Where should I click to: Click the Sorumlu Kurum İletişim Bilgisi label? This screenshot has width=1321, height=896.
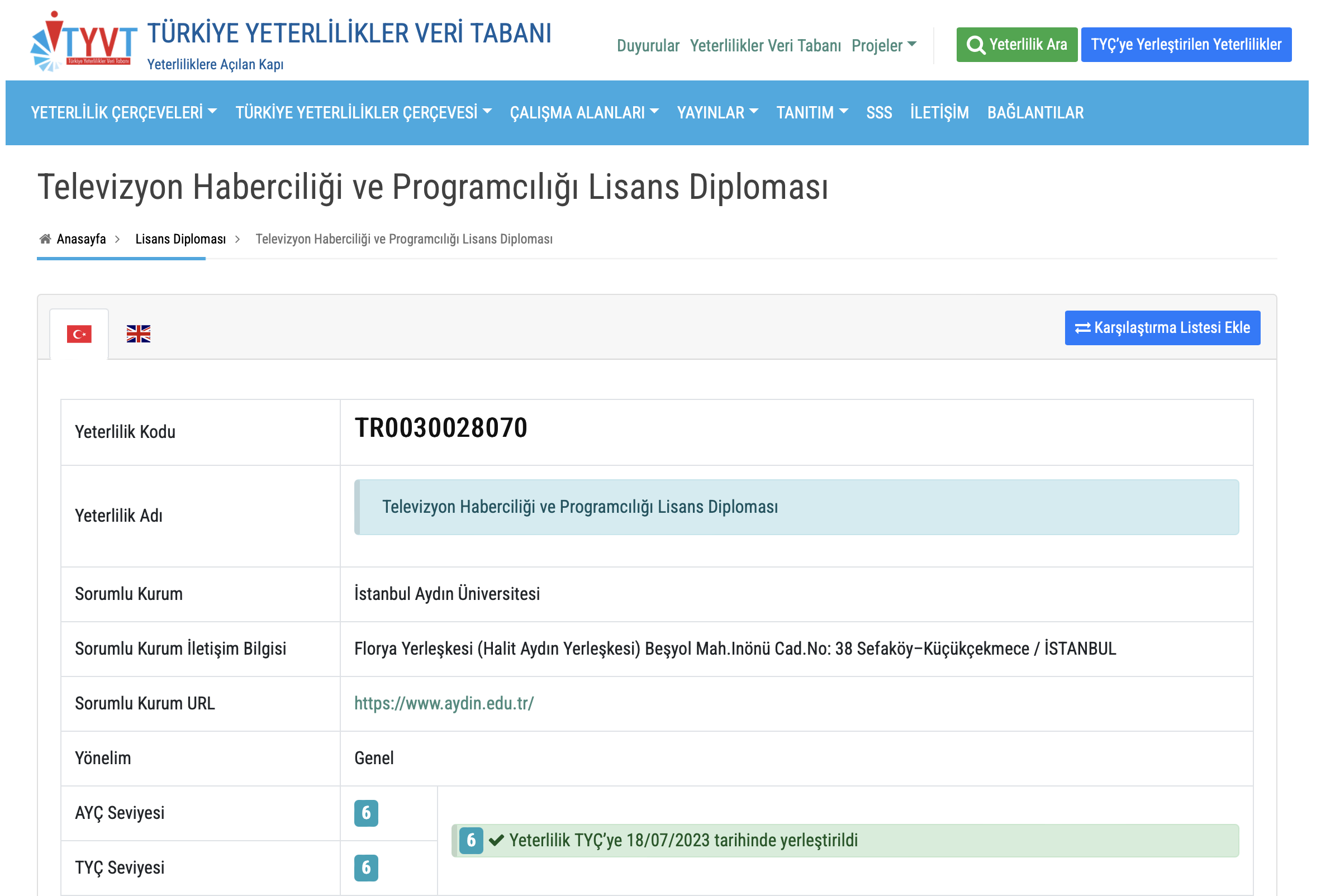pos(180,649)
